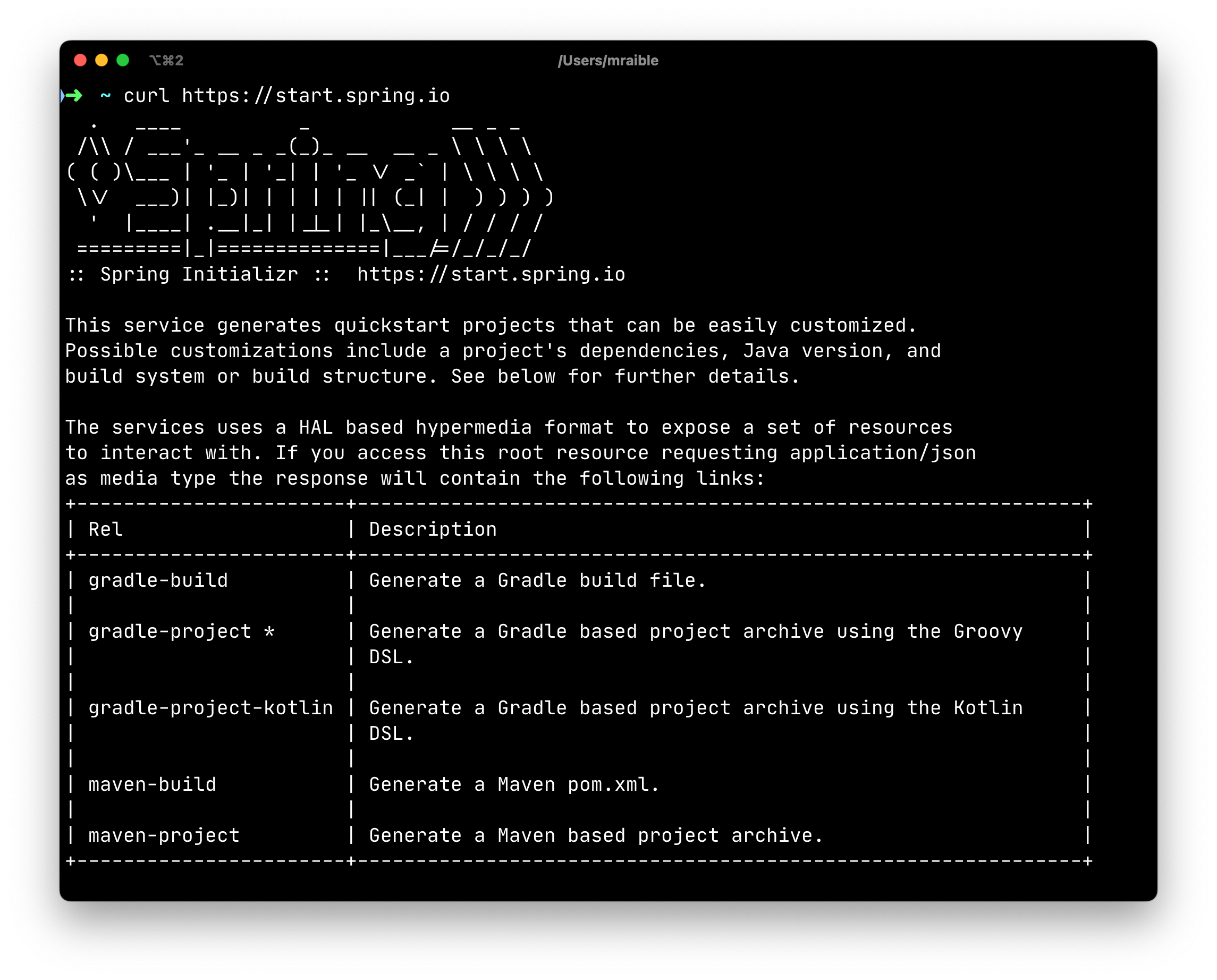This screenshot has width=1217, height=980.
Task: Click the green zoom window button
Action: (123, 61)
